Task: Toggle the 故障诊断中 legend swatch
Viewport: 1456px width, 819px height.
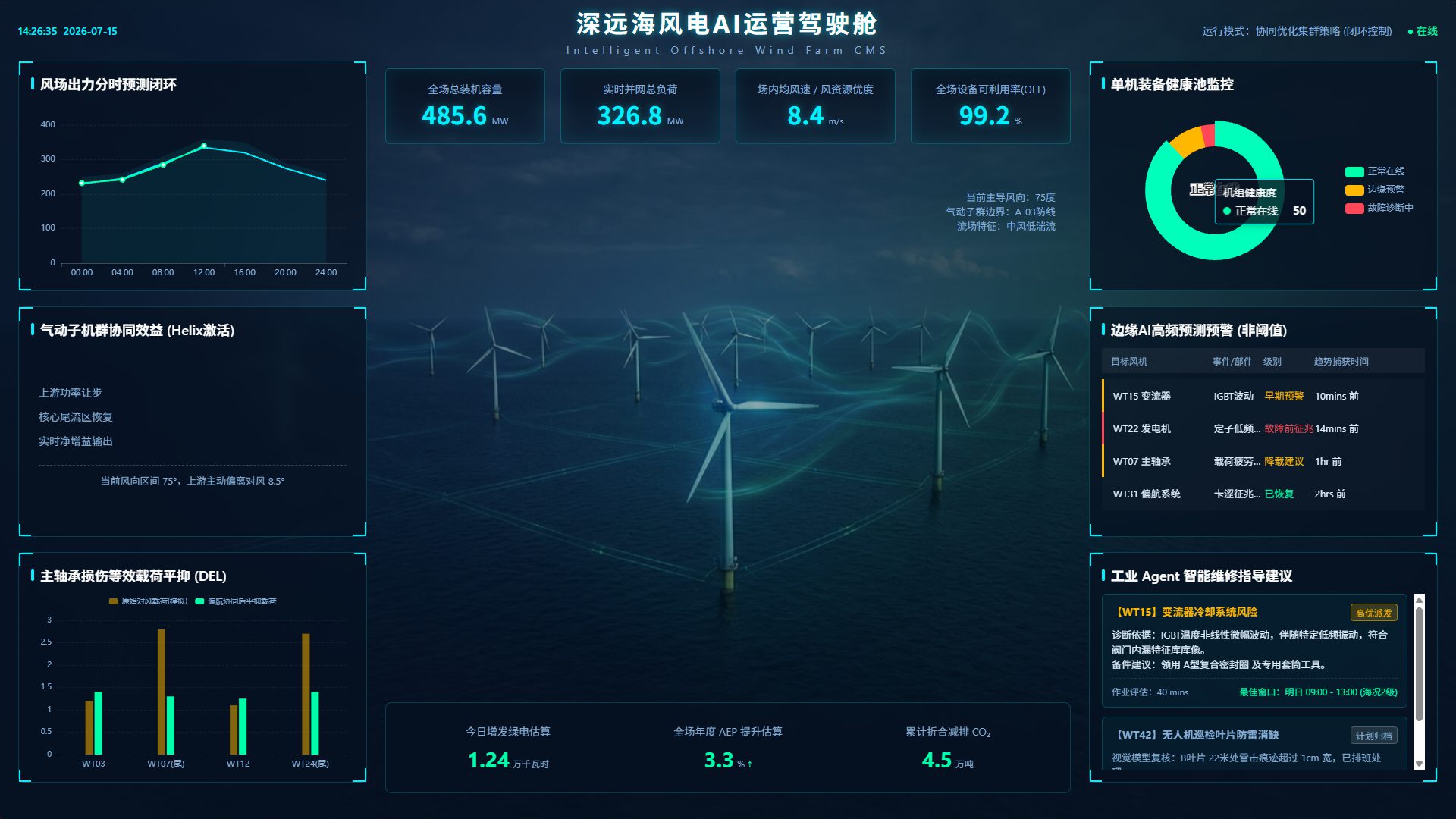Action: point(1354,208)
